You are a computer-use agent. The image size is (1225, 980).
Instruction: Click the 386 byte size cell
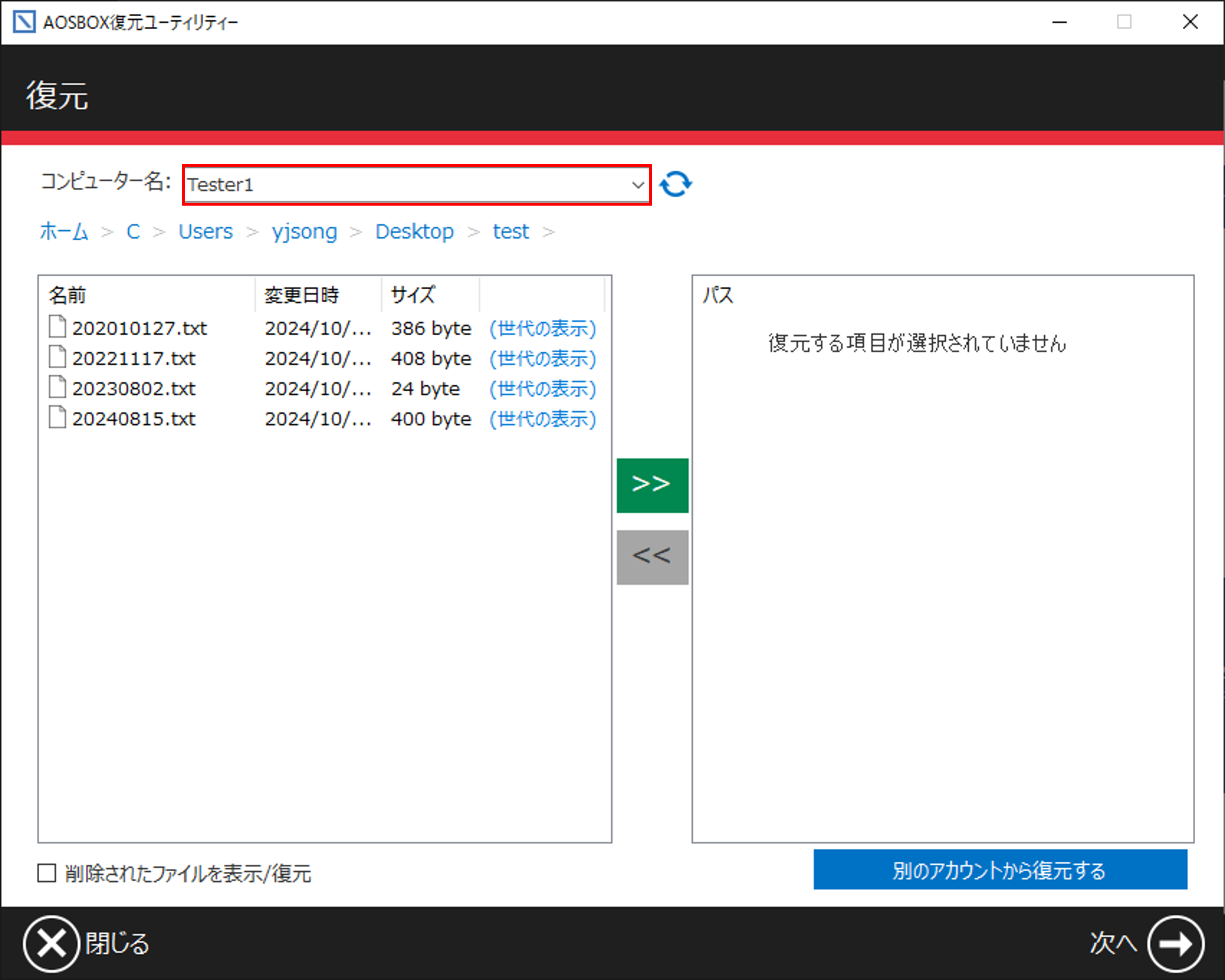pos(431,328)
